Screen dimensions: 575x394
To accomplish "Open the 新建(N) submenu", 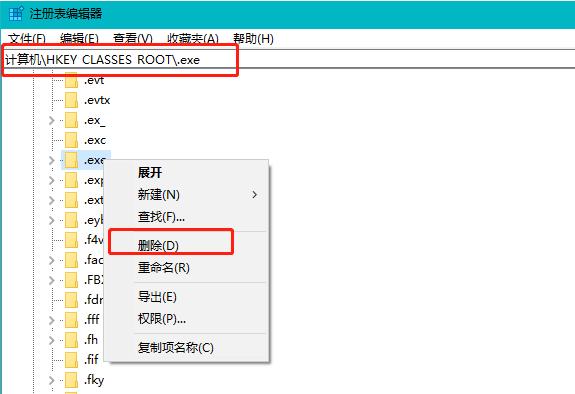I will click(187, 194).
